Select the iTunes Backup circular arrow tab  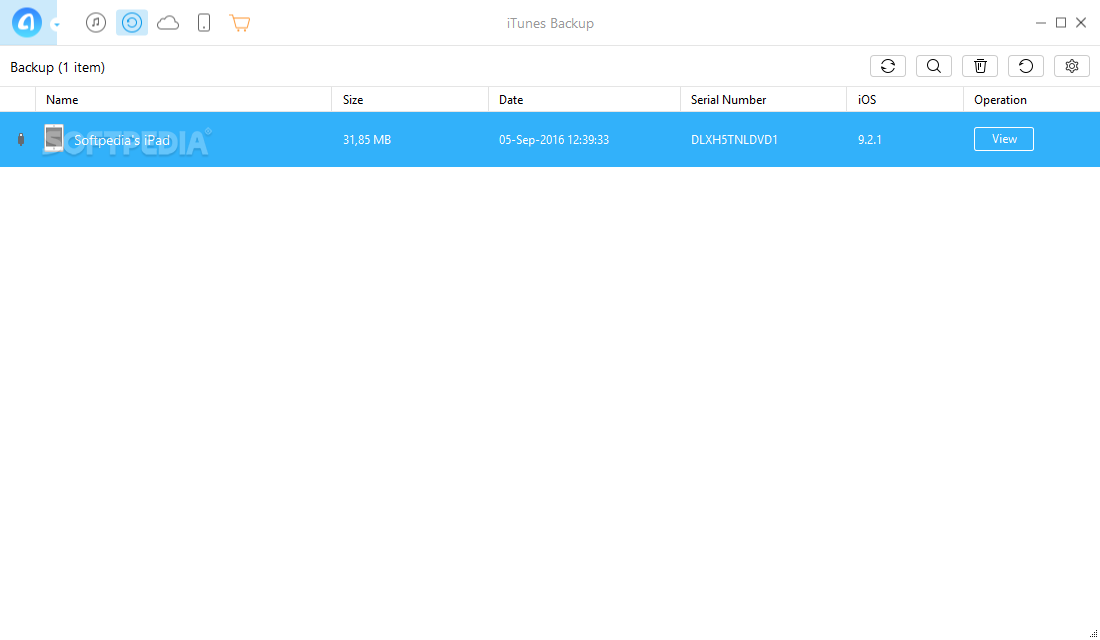click(x=132, y=22)
